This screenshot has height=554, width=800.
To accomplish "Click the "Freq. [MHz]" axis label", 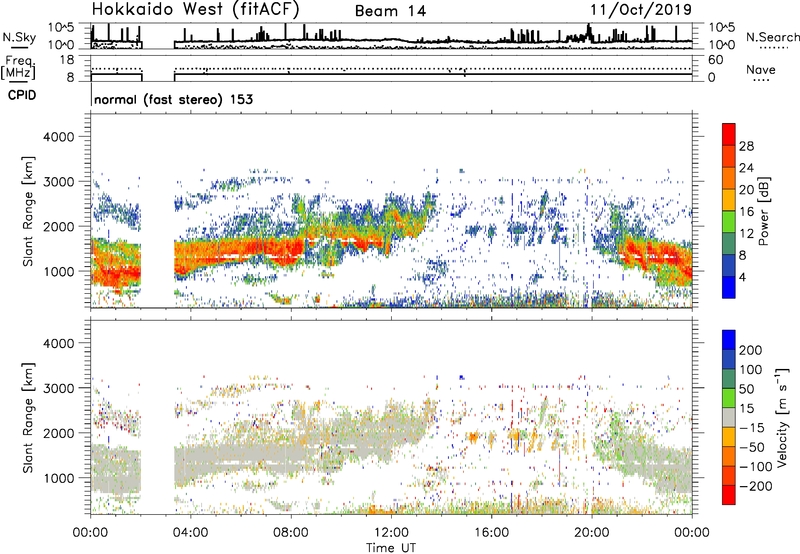I will point(19,68).
